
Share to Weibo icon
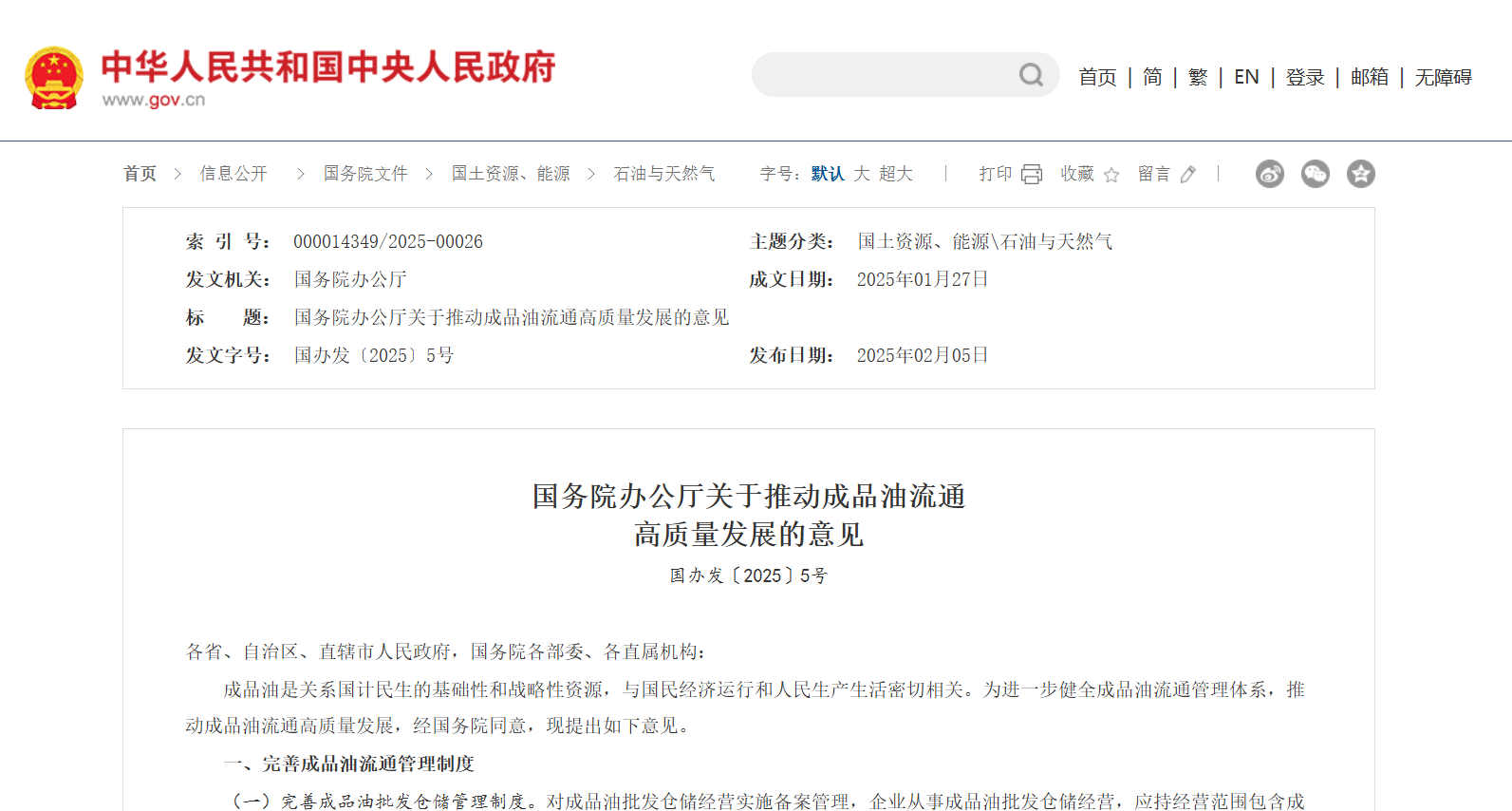1269,174
